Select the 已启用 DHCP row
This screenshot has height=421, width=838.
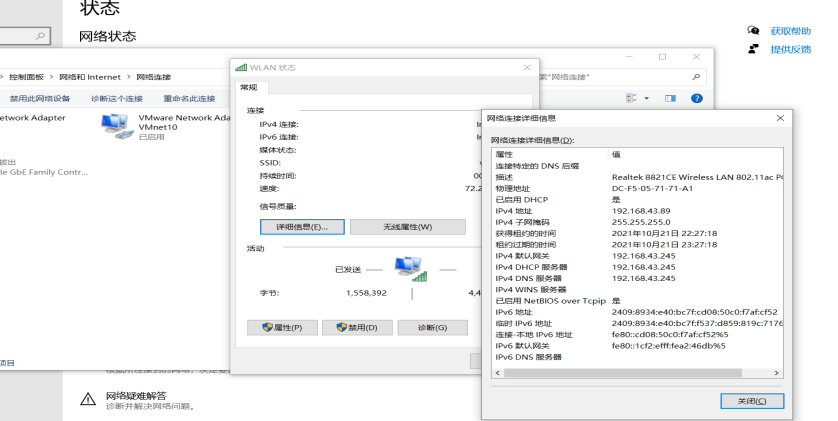[638, 199]
